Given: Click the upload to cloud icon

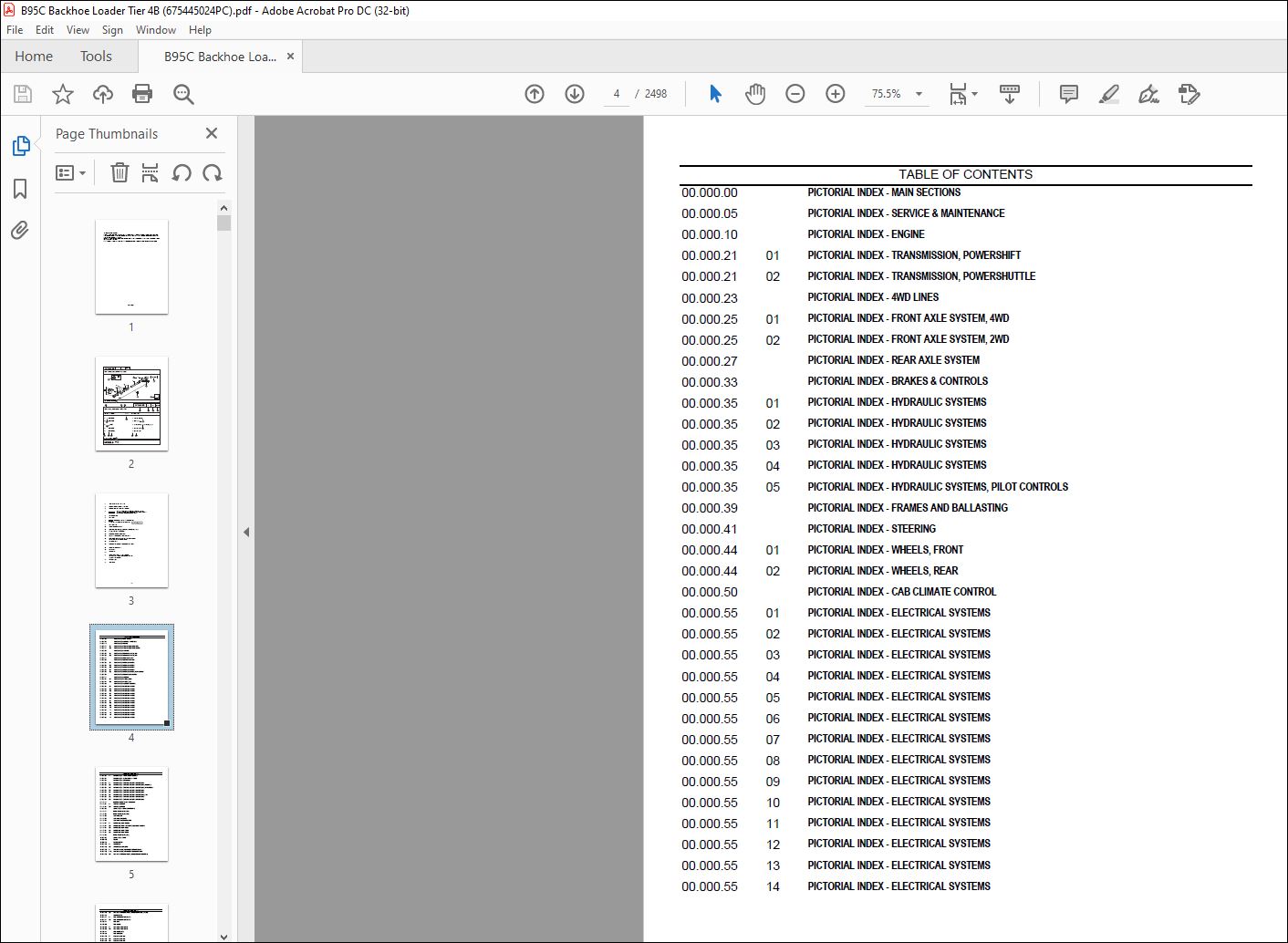Looking at the screenshot, I should (x=103, y=94).
